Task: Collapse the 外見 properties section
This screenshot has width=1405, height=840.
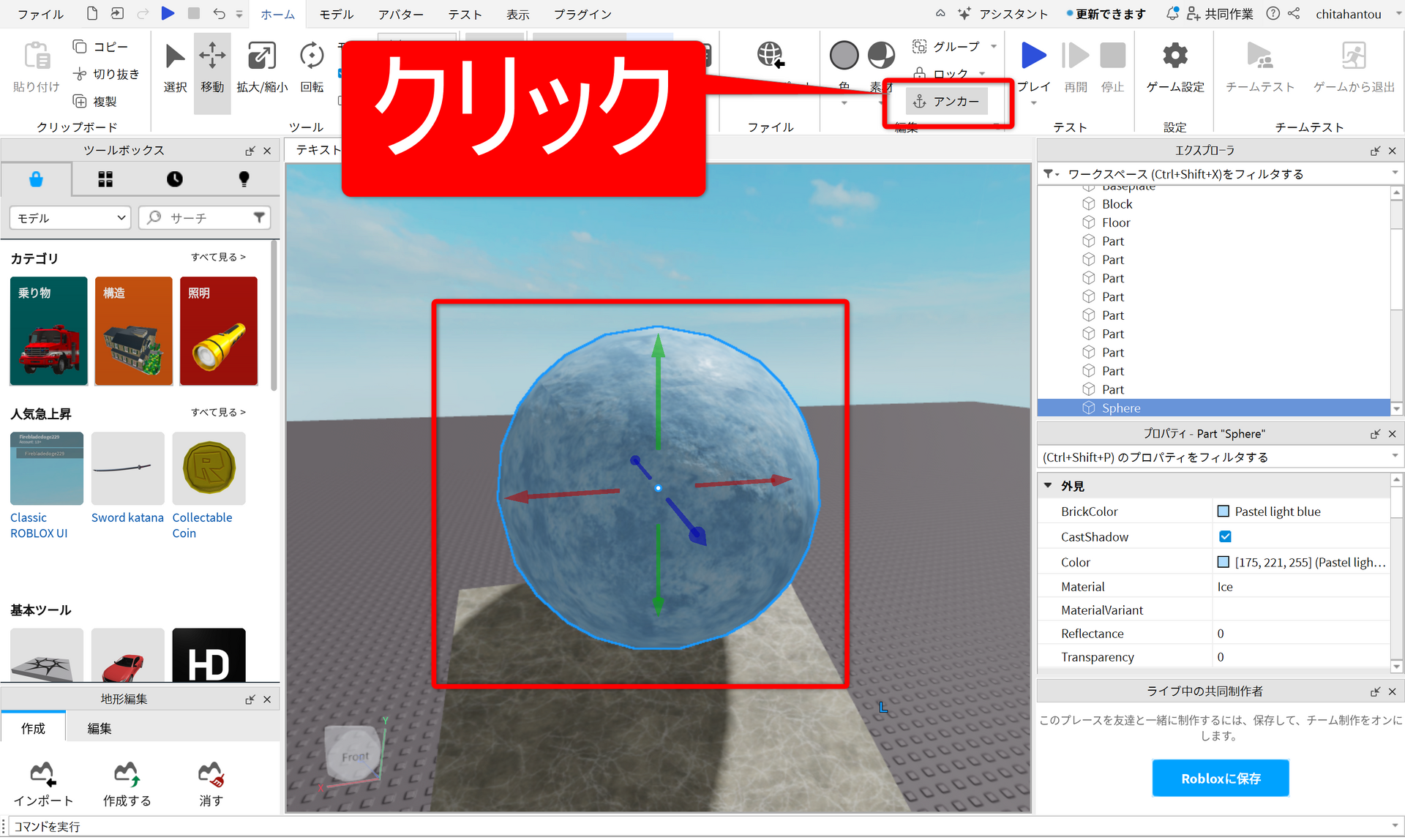Action: click(x=1048, y=486)
